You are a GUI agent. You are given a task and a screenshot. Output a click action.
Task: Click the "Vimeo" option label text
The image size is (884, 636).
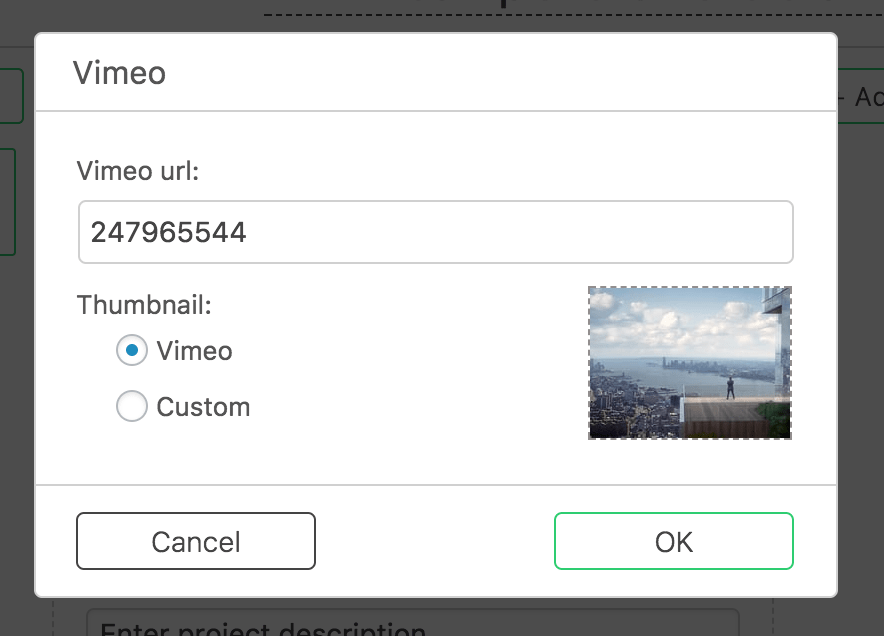coord(194,351)
